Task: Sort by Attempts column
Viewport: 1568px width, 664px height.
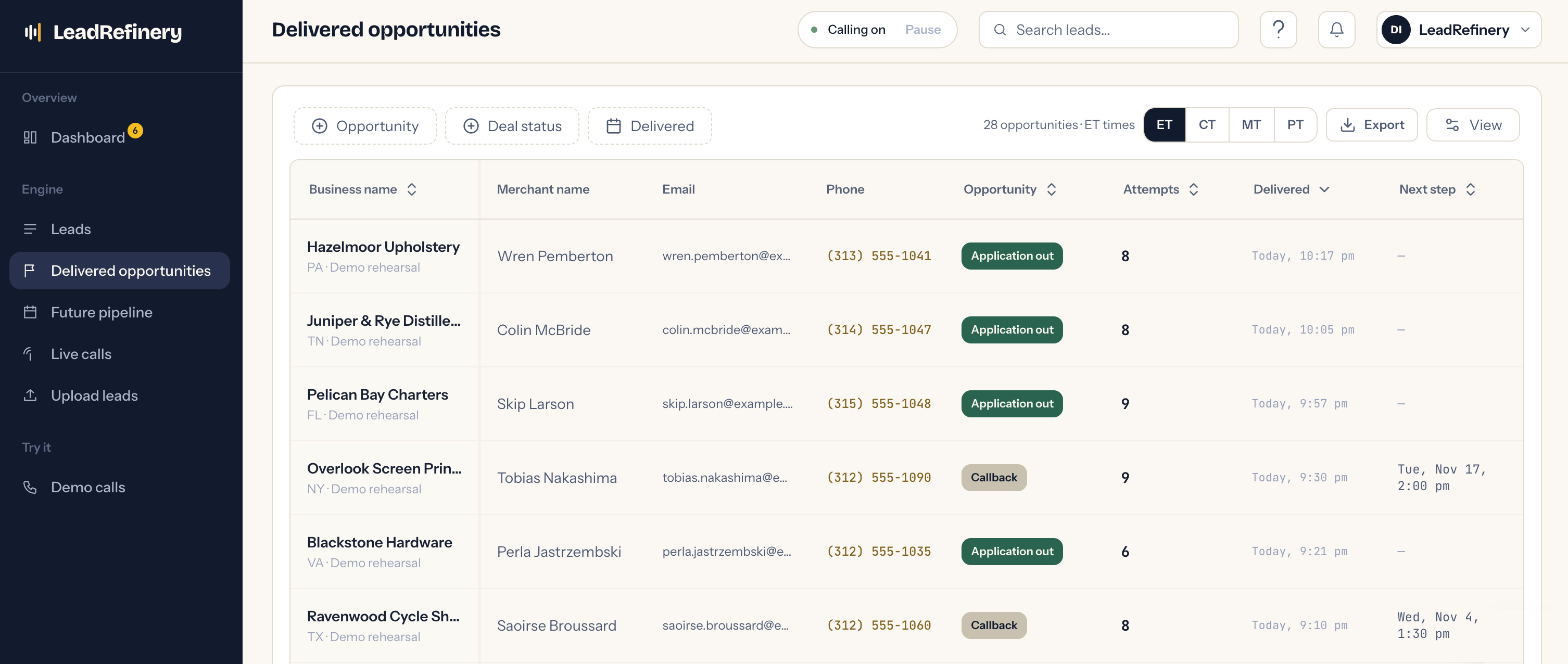Action: [1161, 189]
